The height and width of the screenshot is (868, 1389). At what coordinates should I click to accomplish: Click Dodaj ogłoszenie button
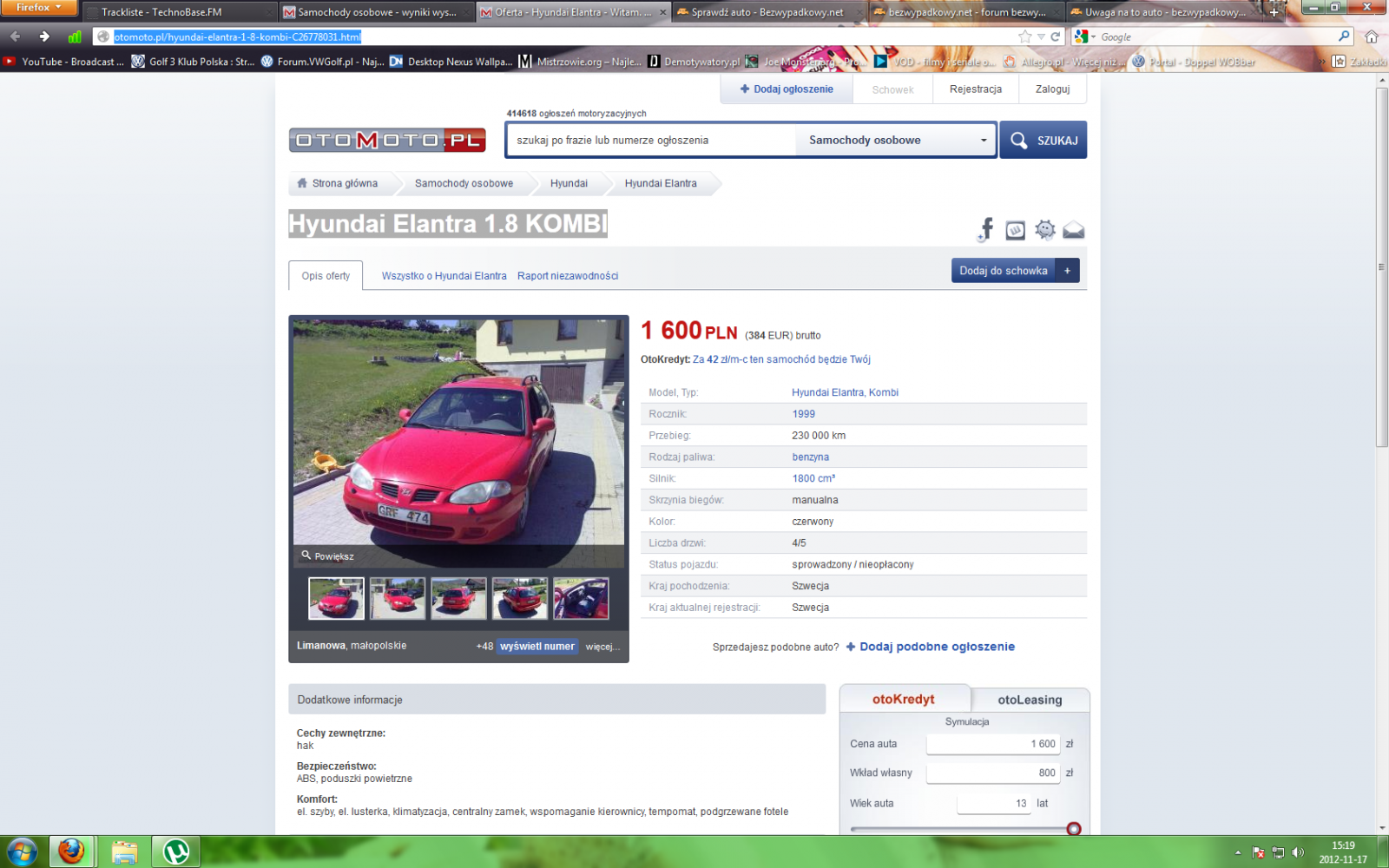(787, 89)
